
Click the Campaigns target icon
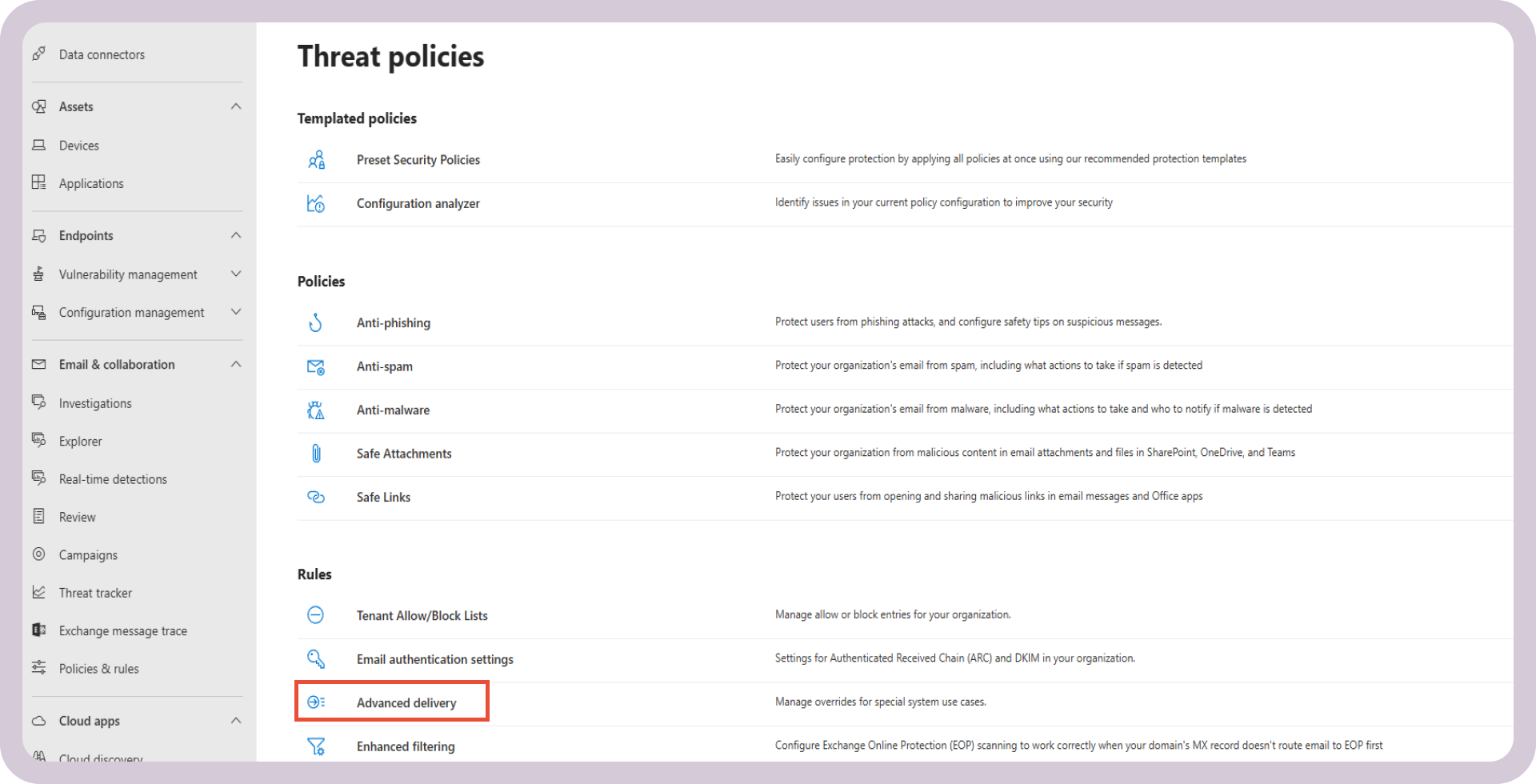[x=39, y=554]
